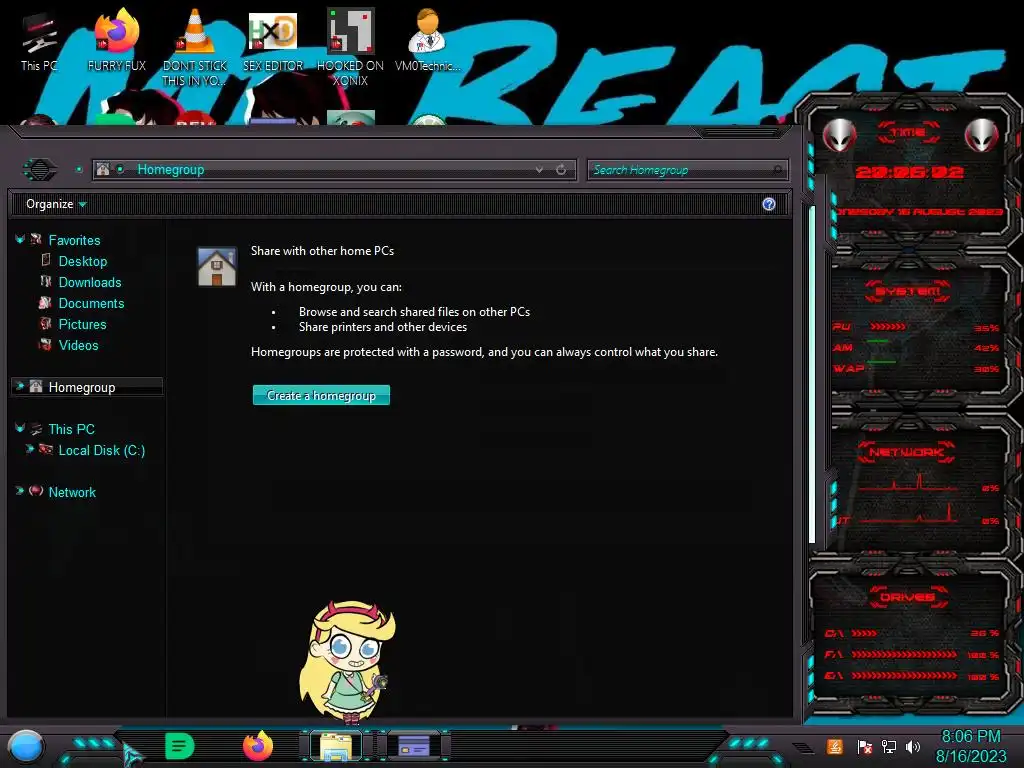Screen dimensions: 1024x768
Task: Open the green notes app in the taskbar
Action: pos(180,746)
